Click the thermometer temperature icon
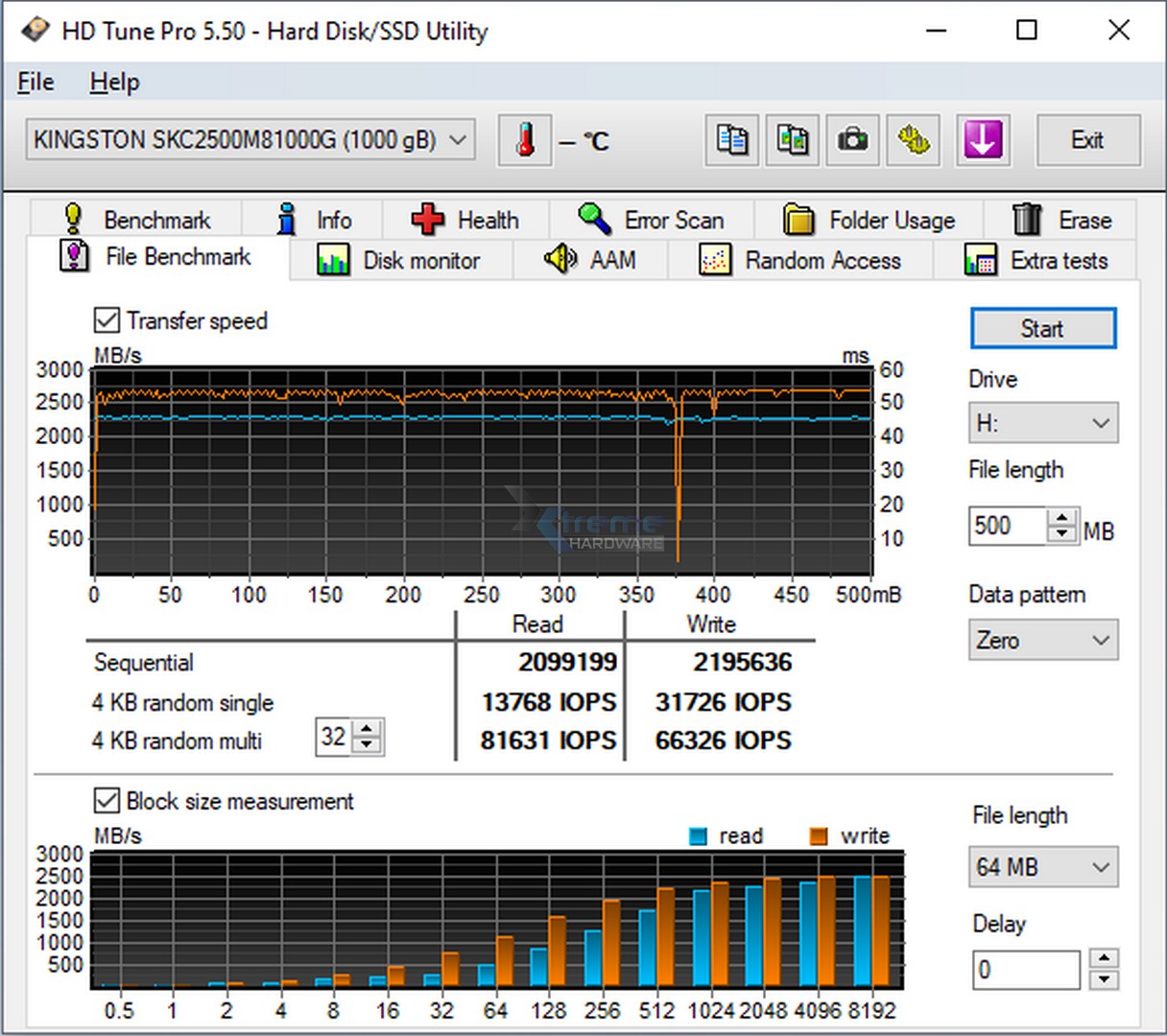 (x=524, y=140)
